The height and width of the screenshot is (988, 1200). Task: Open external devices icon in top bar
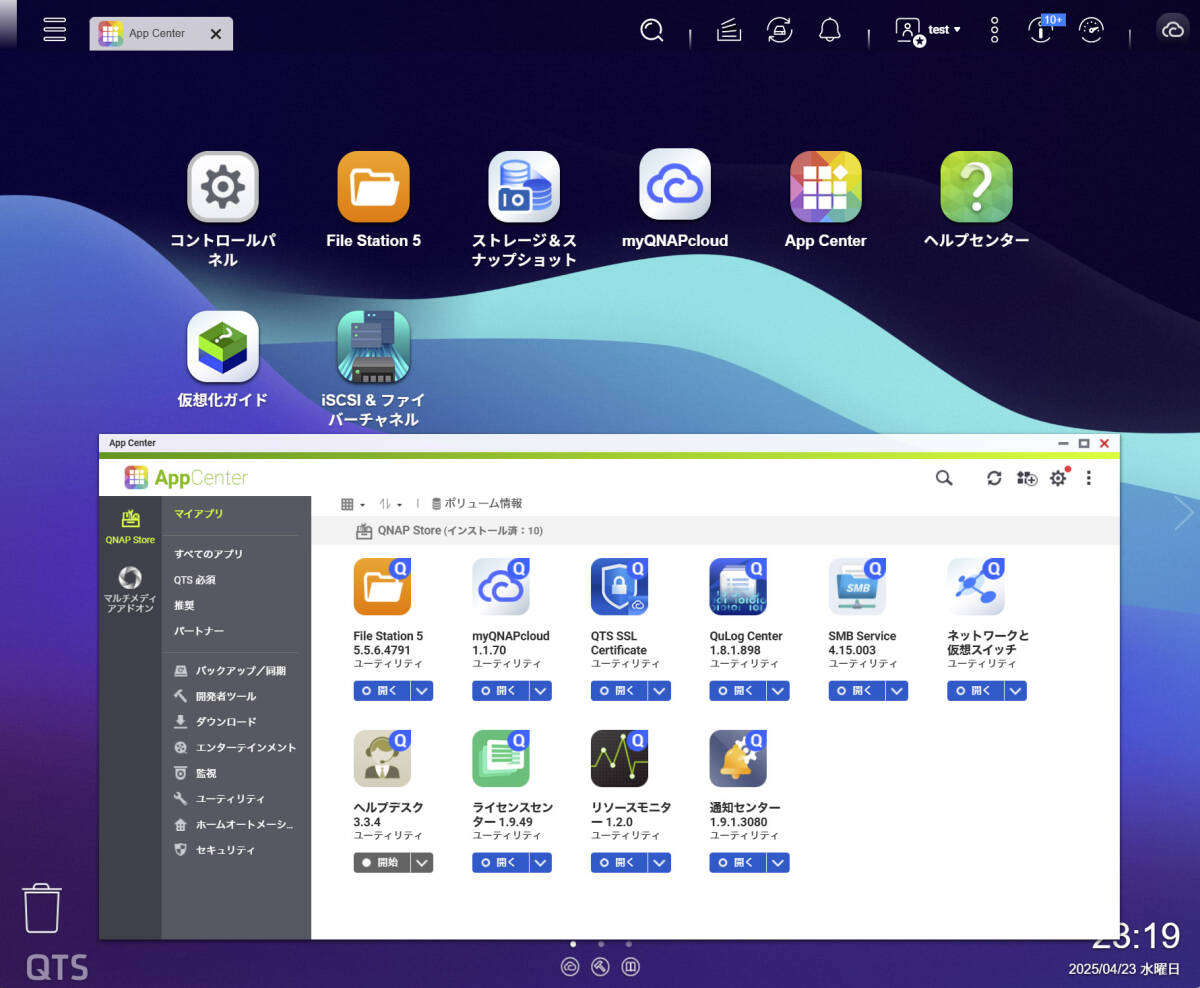point(780,31)
